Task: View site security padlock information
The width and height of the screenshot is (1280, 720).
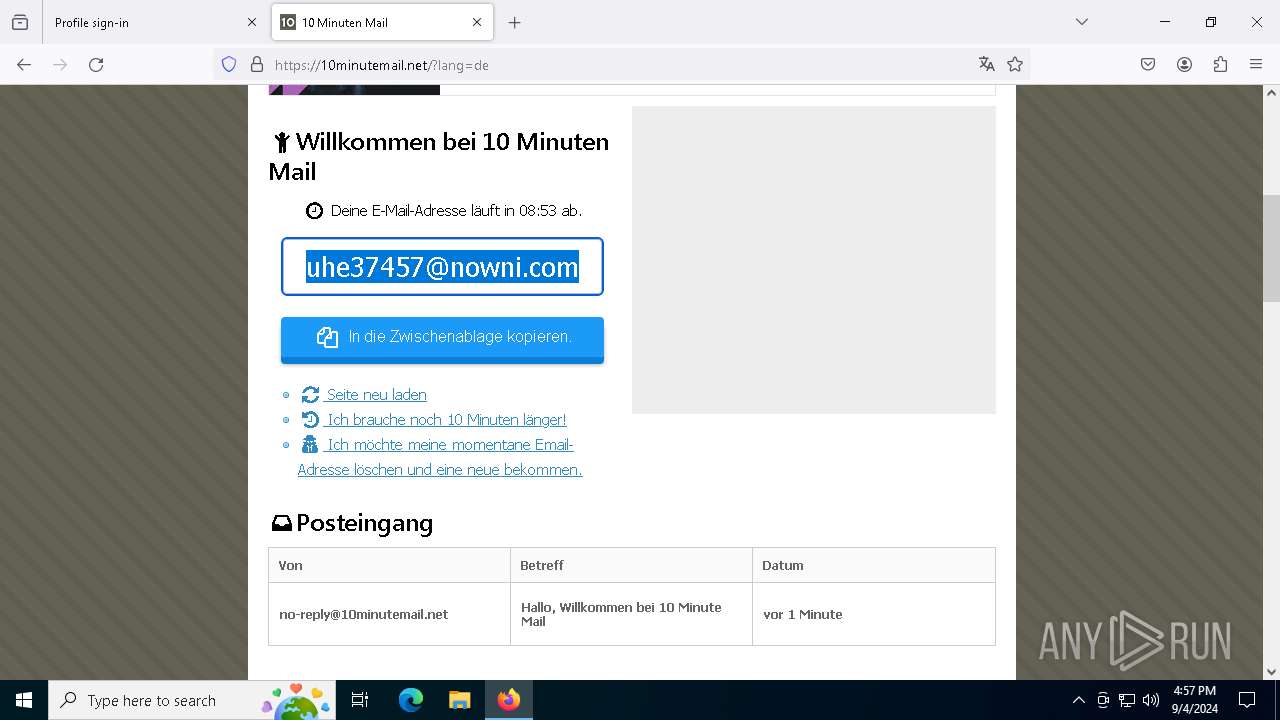Action: [257, 64]
